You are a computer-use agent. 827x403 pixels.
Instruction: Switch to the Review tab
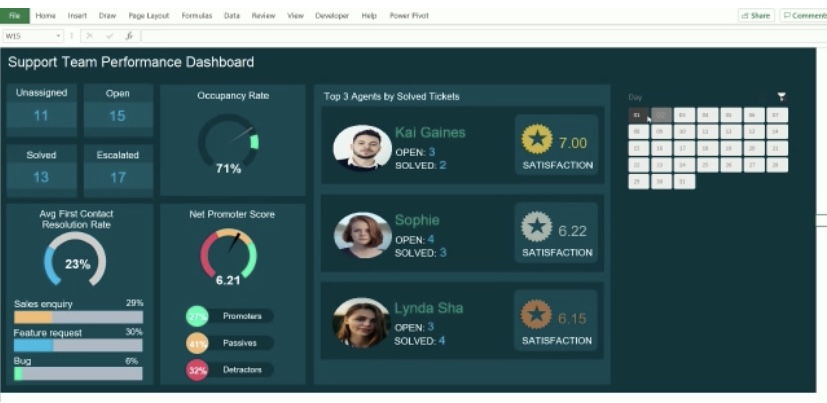tap(263, 16)
